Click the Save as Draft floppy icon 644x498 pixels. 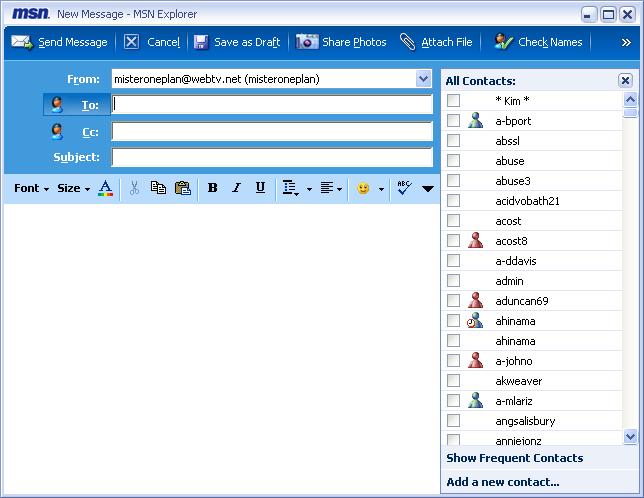tap(201, 42)
